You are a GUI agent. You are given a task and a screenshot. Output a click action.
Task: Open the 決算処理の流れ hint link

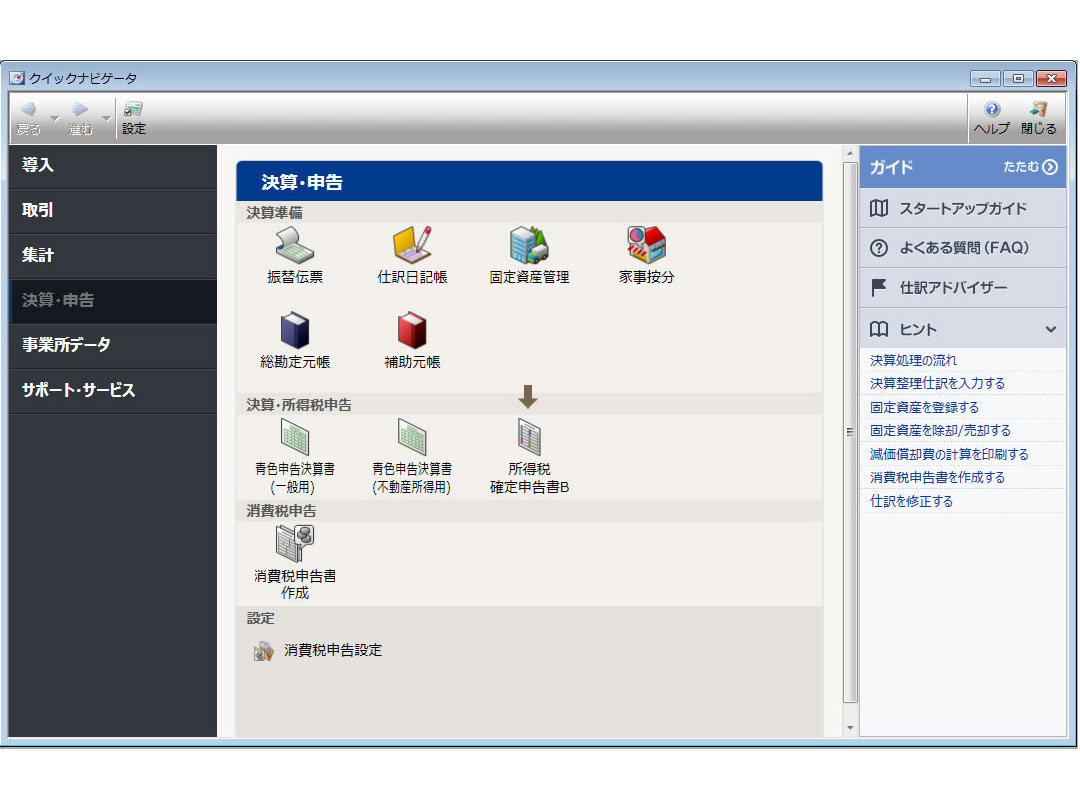pyautogui.click(x=913, y=360)
